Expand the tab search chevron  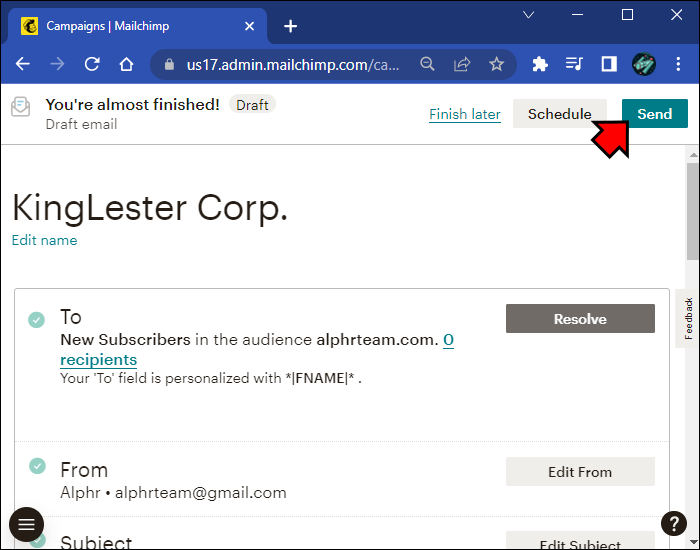(529, 15)
